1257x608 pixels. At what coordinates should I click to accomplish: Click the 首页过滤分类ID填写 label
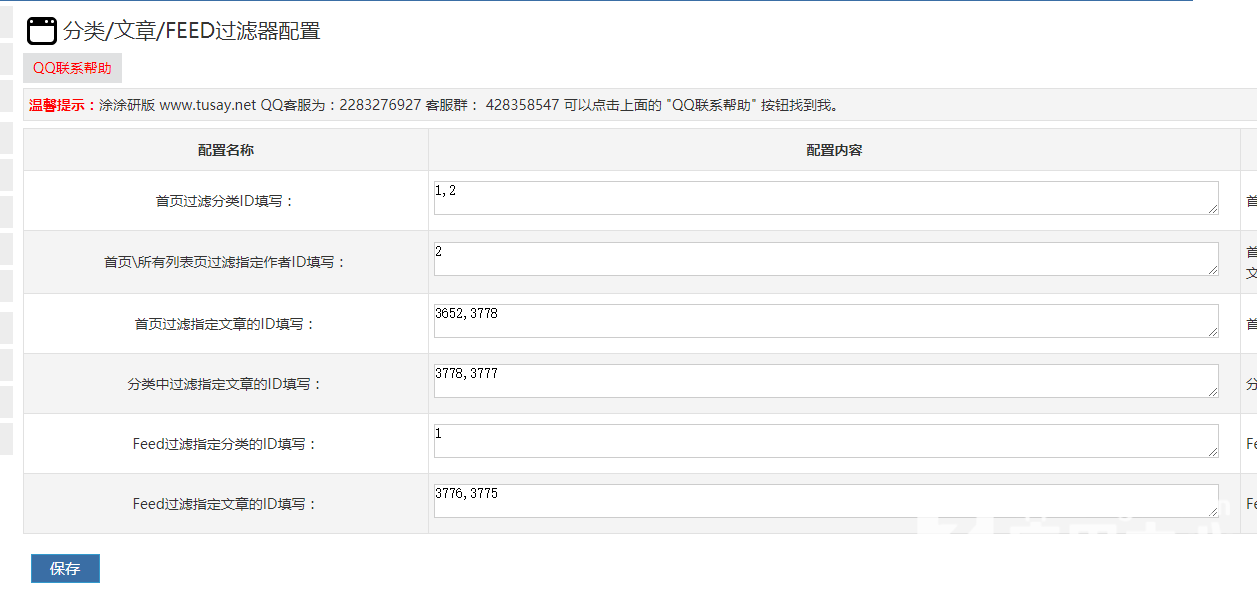225,201
